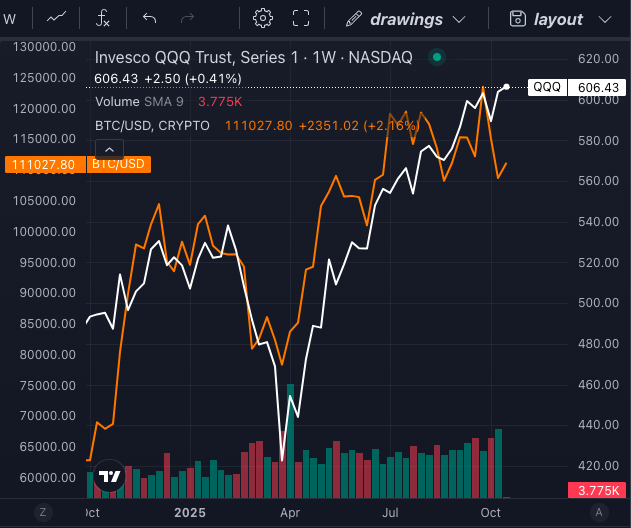This screenshot has width=631, height=528.
Task: Click the drawings pencil icon
Action: click(354, 19)
